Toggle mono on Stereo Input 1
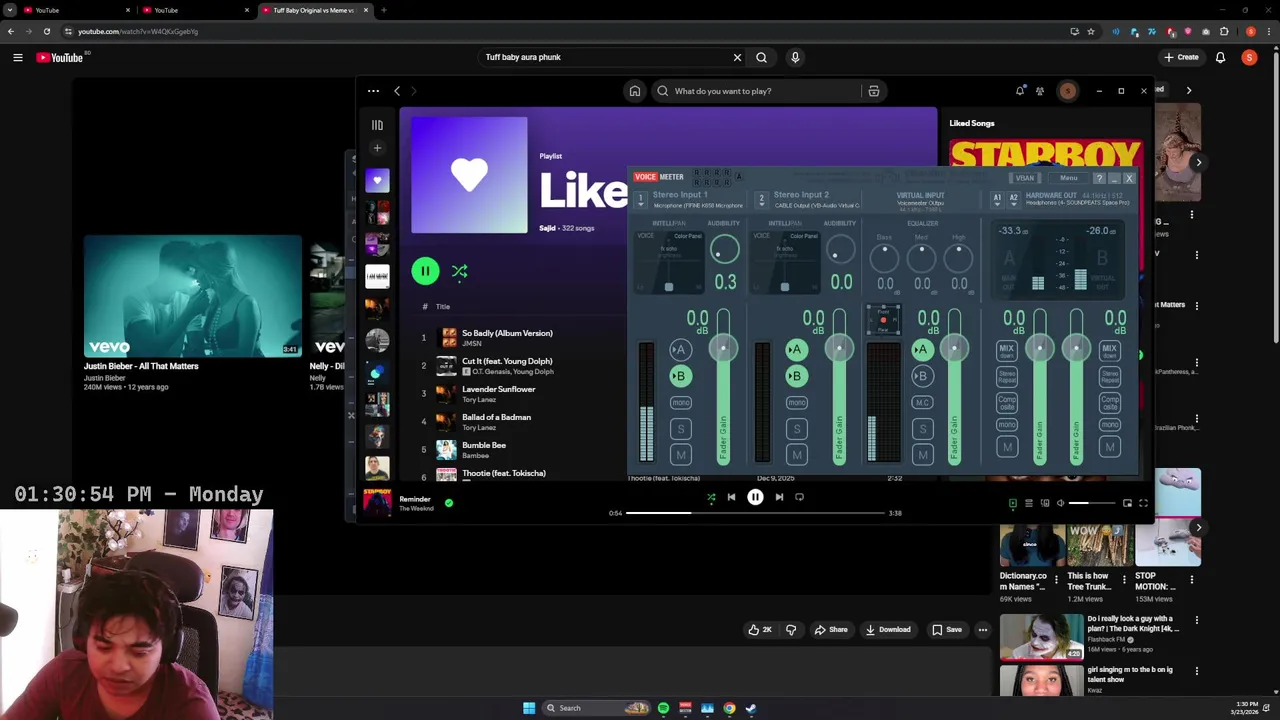 pyautogui.click(x=680, y=402)
